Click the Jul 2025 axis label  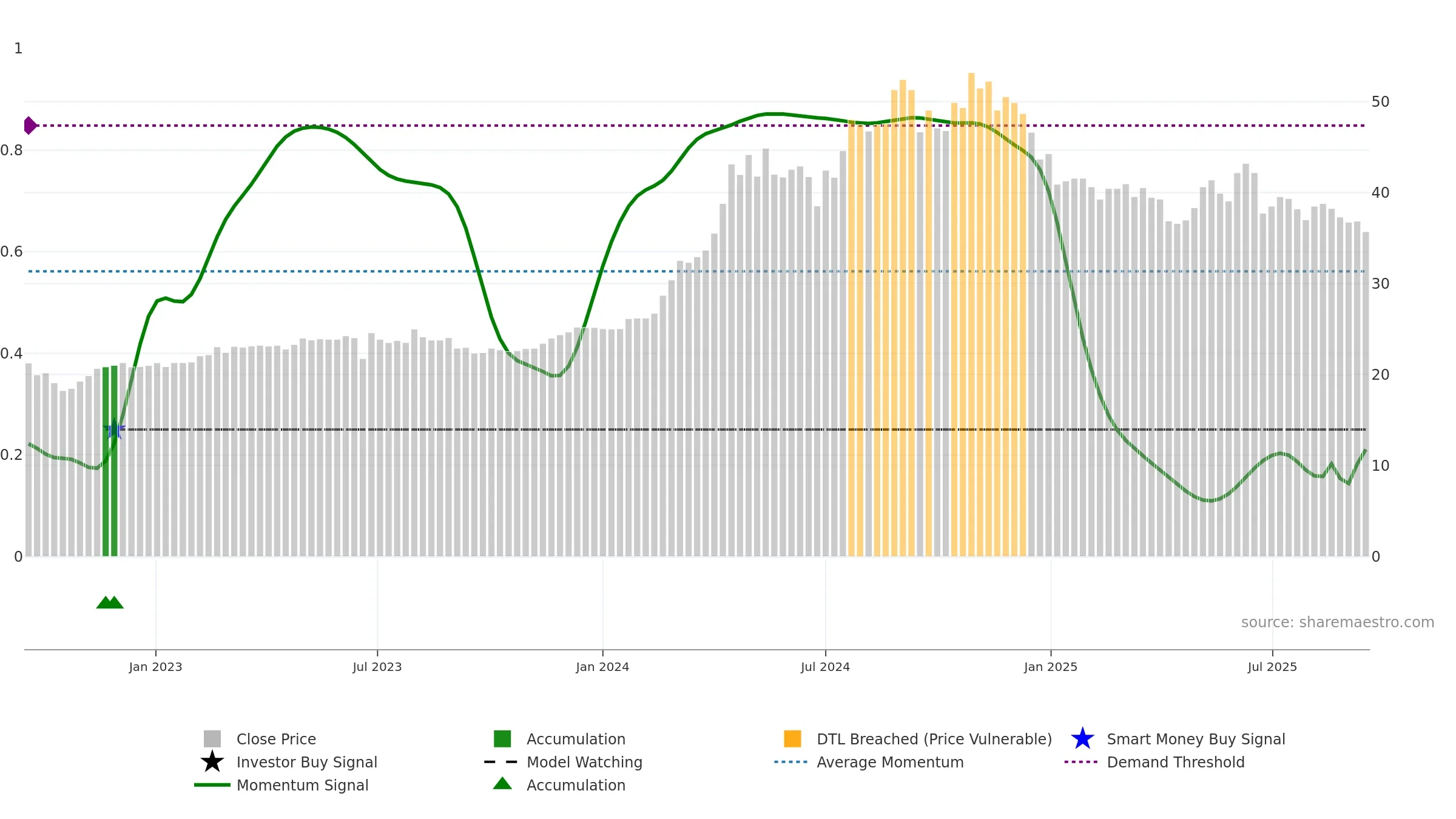(x=1272, y=667)
